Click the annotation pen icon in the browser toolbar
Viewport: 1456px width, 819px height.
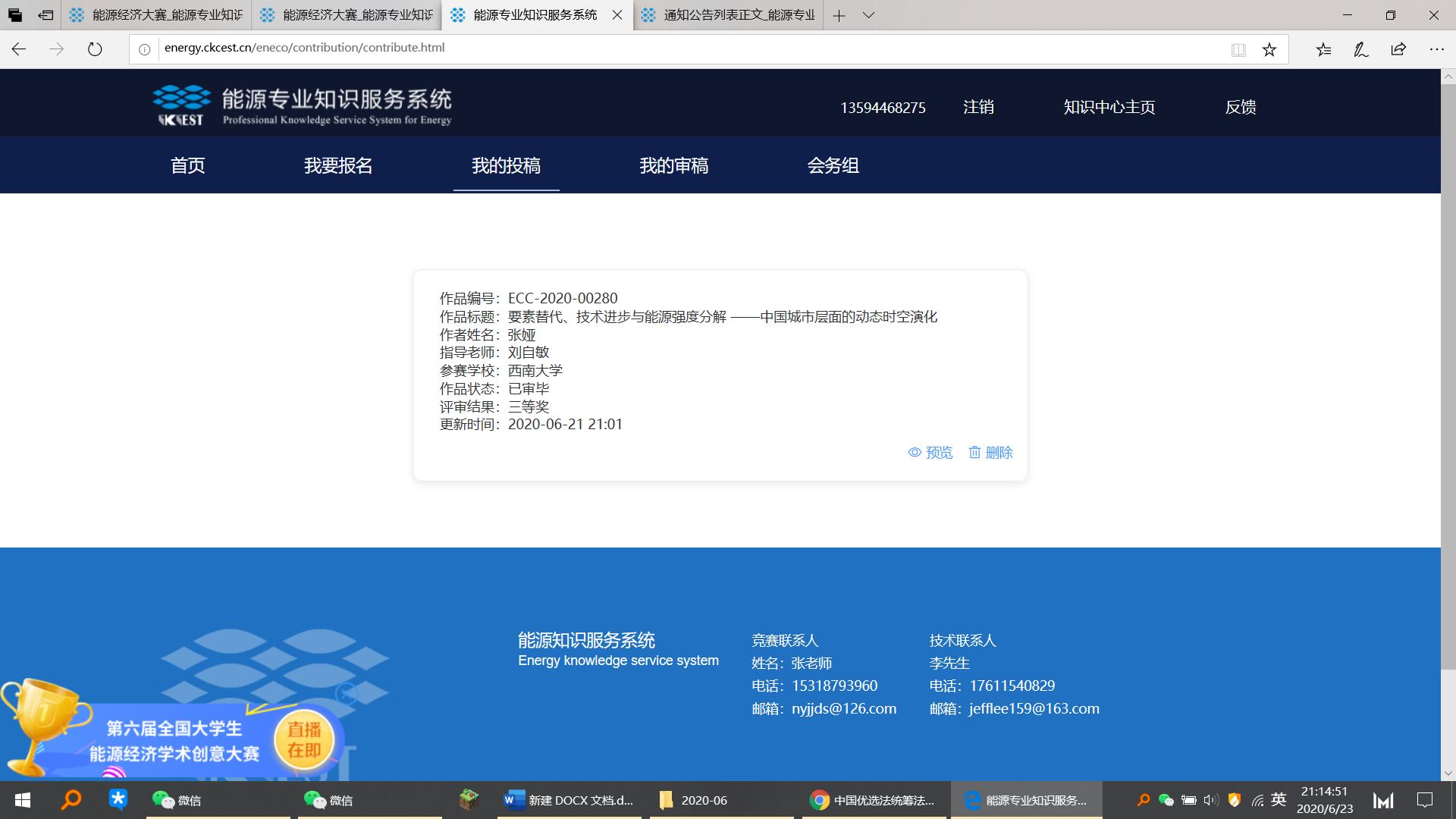click(x=1360, y=49)
